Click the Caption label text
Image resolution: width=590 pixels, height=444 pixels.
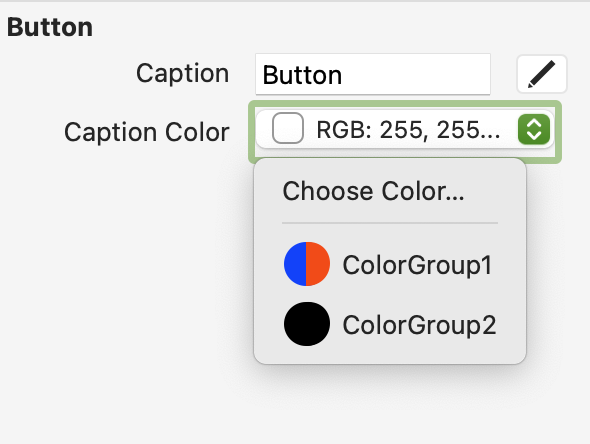click(x=182, y=73)
